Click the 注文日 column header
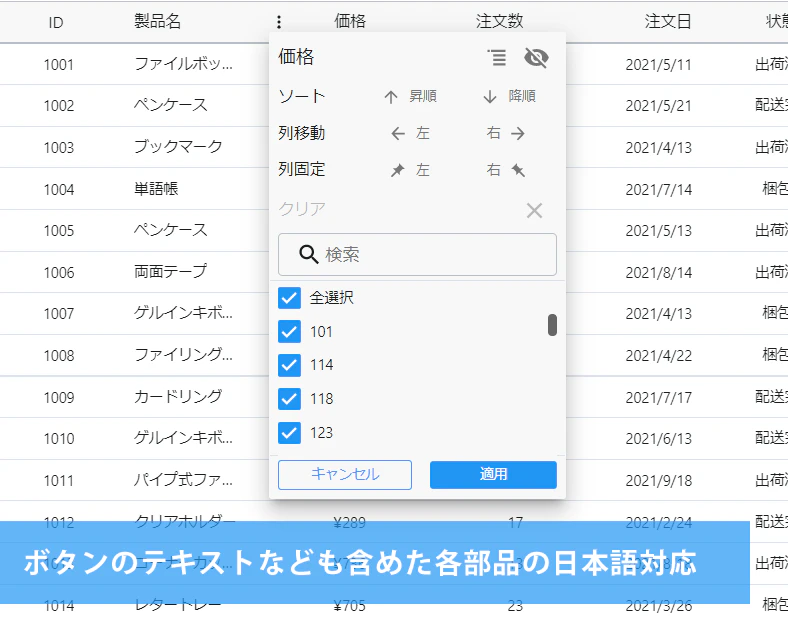788x621 pixels. tap(668, 22)
